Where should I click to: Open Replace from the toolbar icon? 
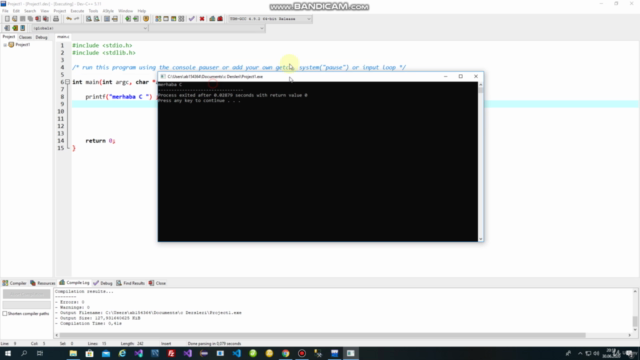tap(96, 19)
